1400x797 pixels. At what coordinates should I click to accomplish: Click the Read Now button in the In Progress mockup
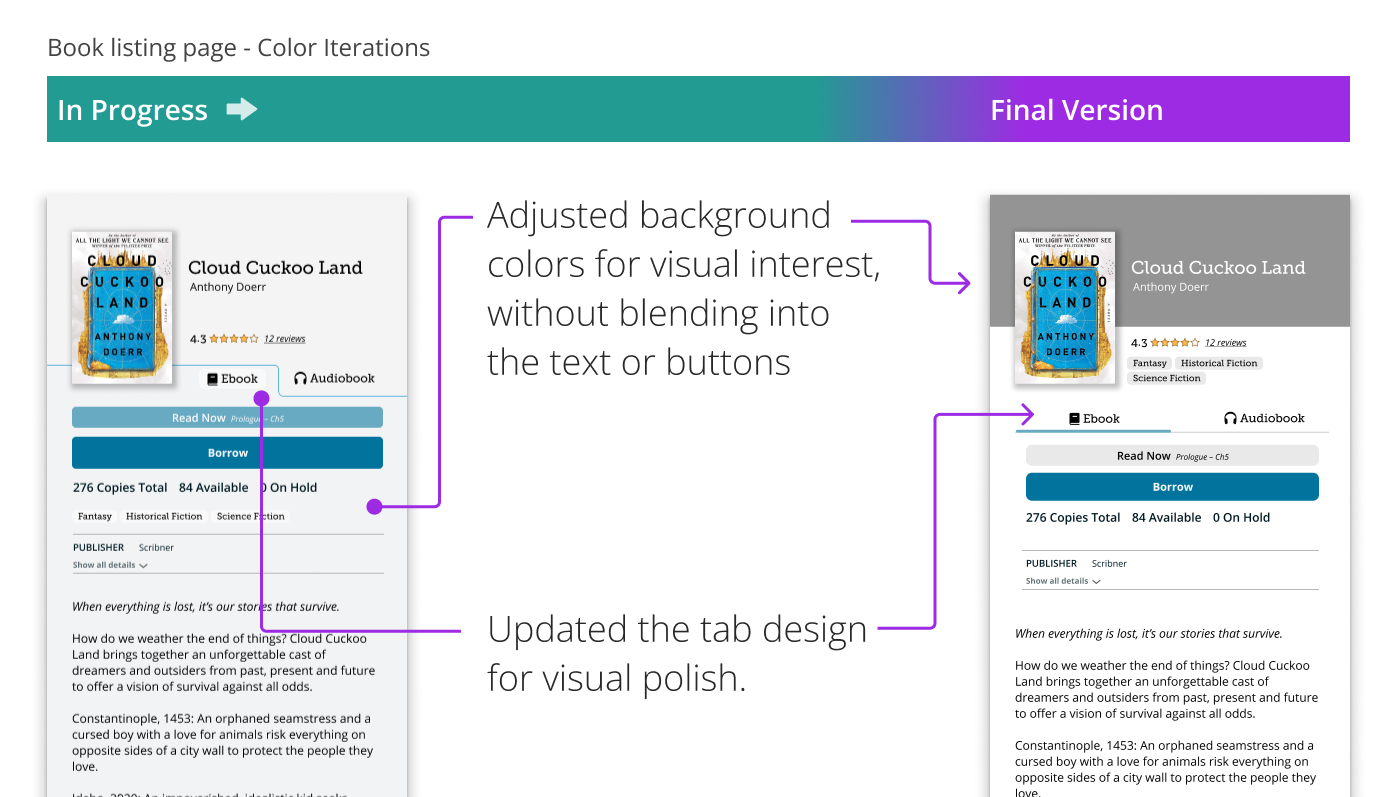[x=227, y=418]
